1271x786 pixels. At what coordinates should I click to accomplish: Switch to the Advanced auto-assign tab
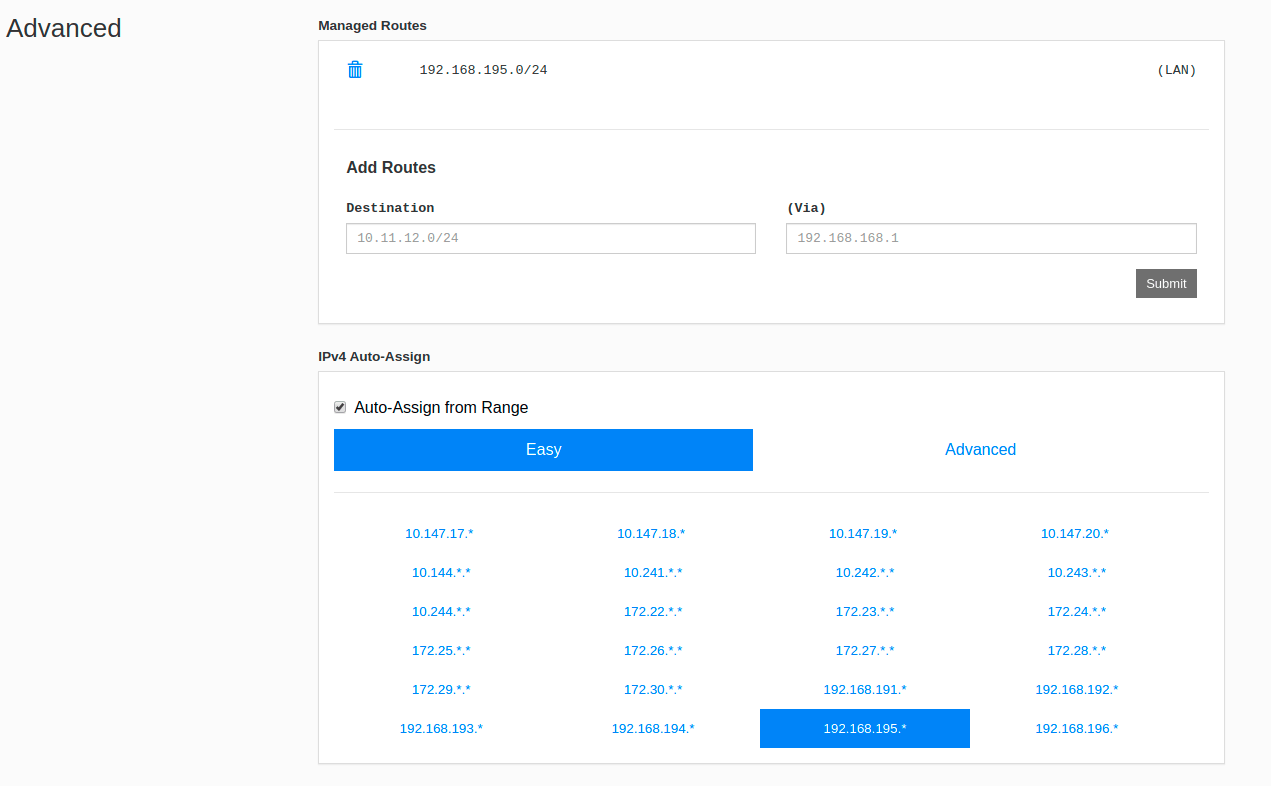980,450
